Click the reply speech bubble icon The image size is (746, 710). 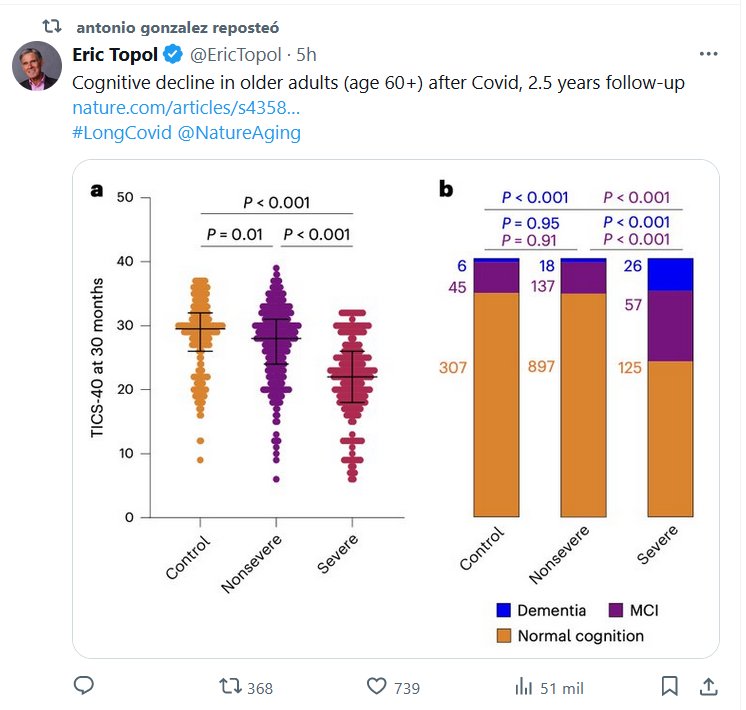tap(85, 687)
